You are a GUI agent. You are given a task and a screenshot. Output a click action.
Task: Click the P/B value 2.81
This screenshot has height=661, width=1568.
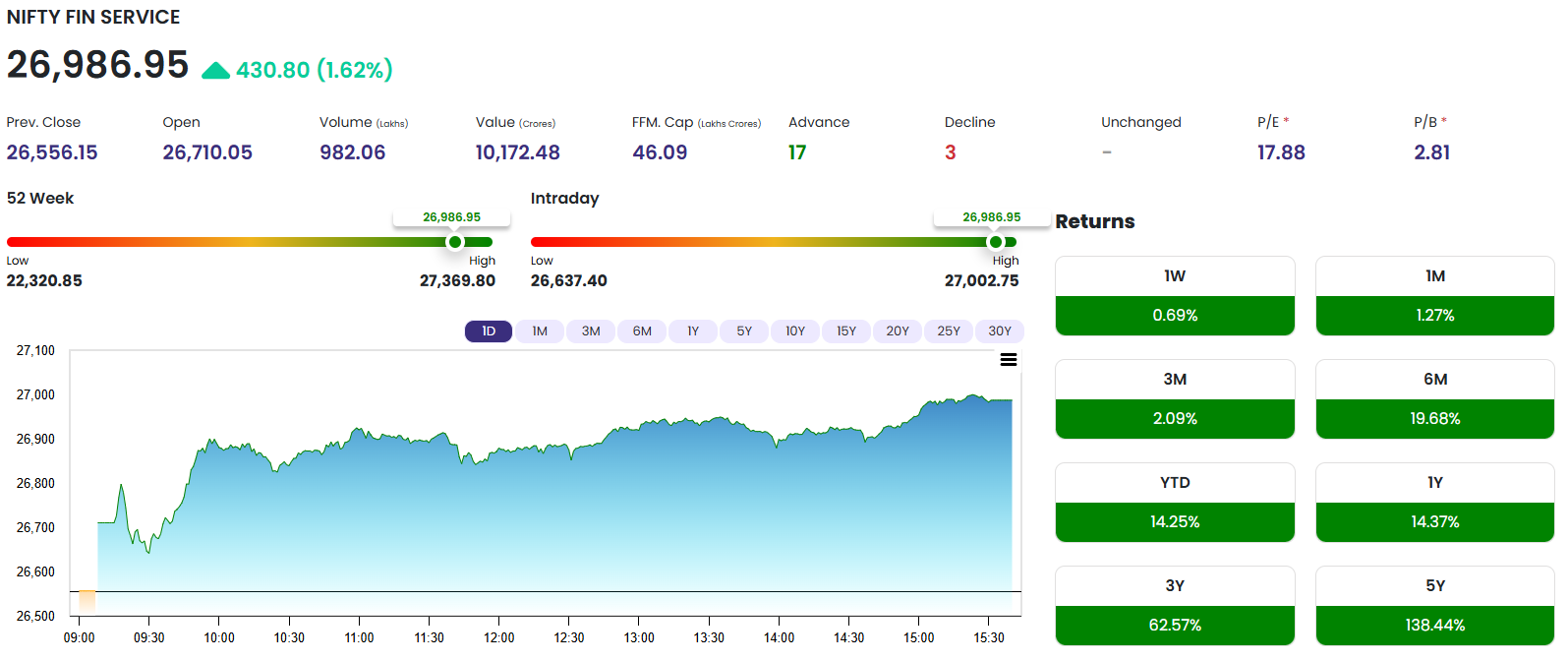1431,152
